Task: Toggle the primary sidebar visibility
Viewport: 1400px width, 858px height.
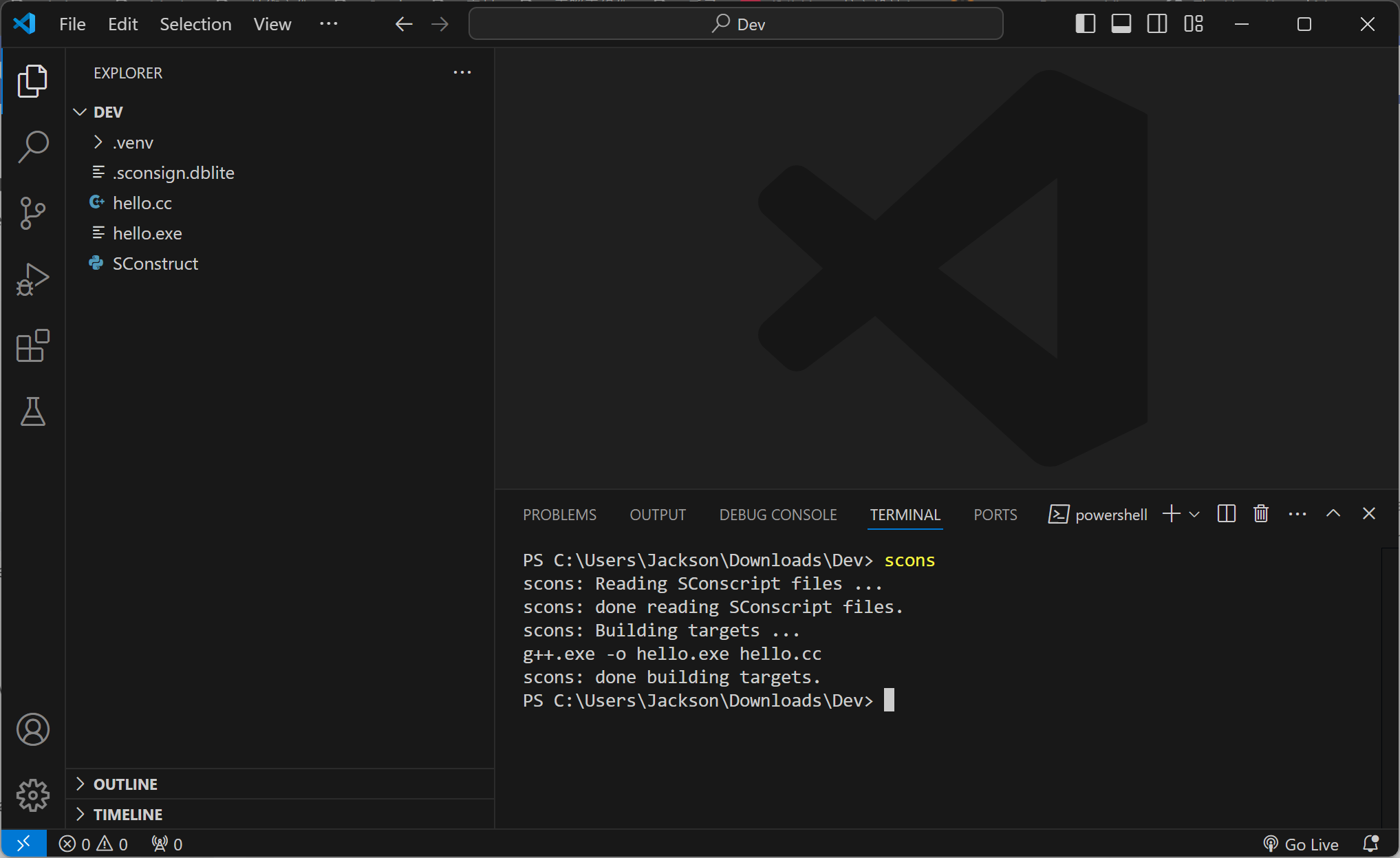Action: tap(1085, 23)
